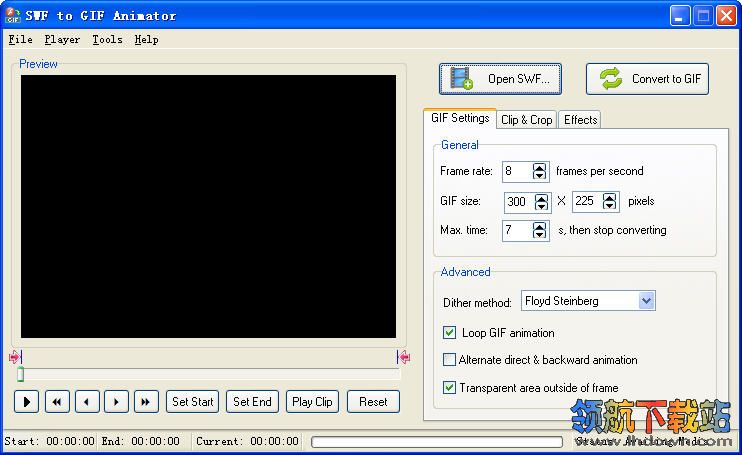Open the Tools menu
Image resolution: width=742 pixels, height=455 pixels.
107,40
